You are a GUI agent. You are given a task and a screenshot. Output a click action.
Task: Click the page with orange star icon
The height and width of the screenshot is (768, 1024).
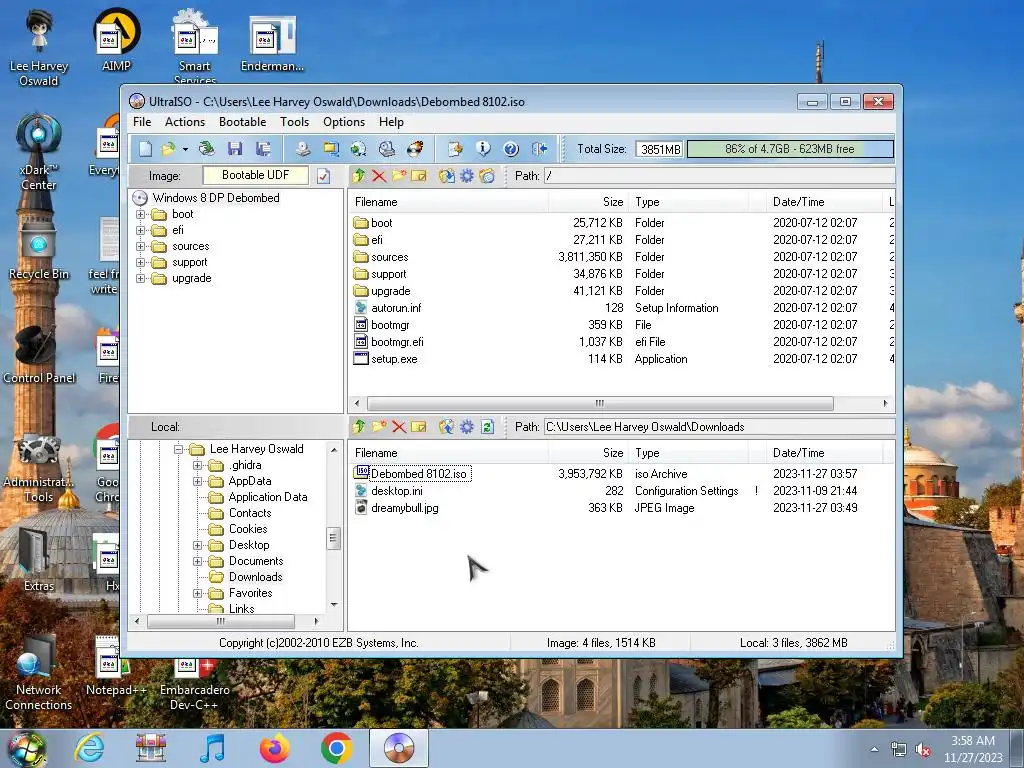point(455,149)
